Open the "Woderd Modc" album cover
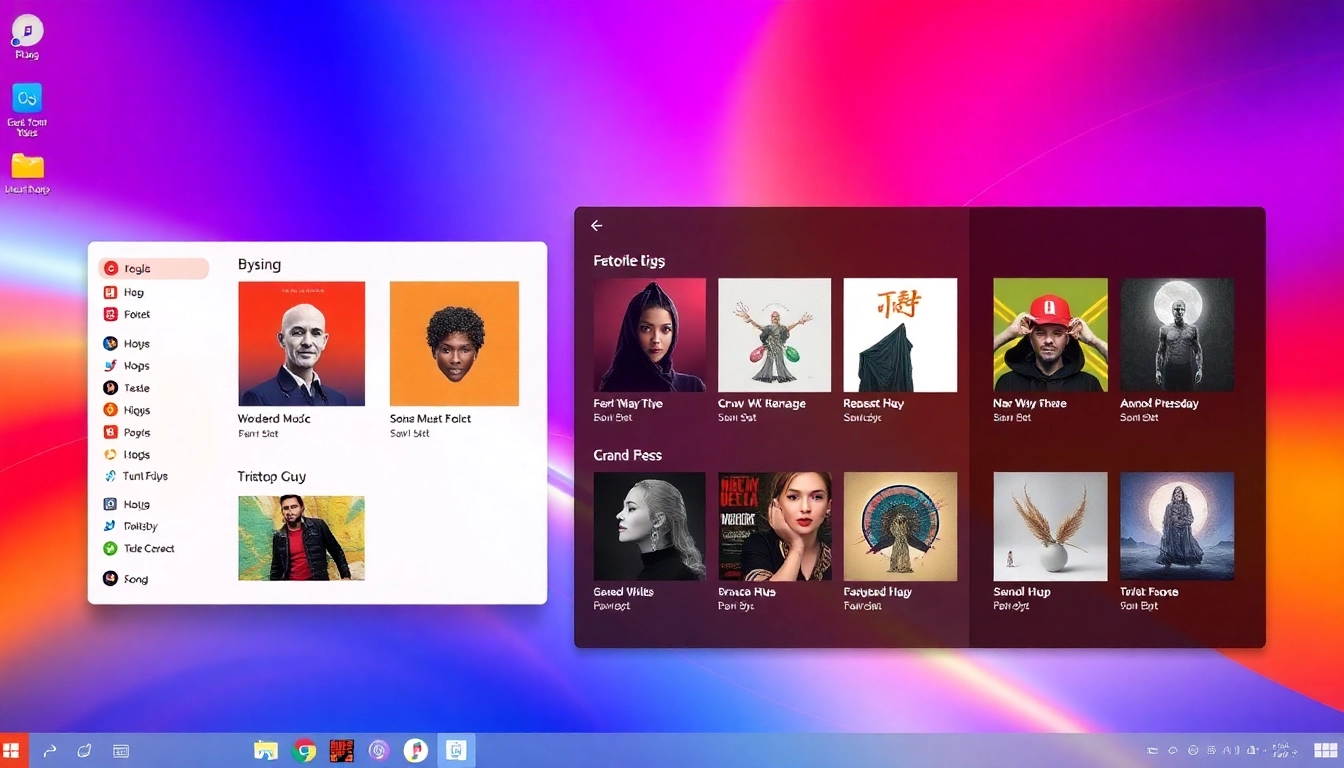The height and width of the screenshot is (768, 1344). click(301, 343)
